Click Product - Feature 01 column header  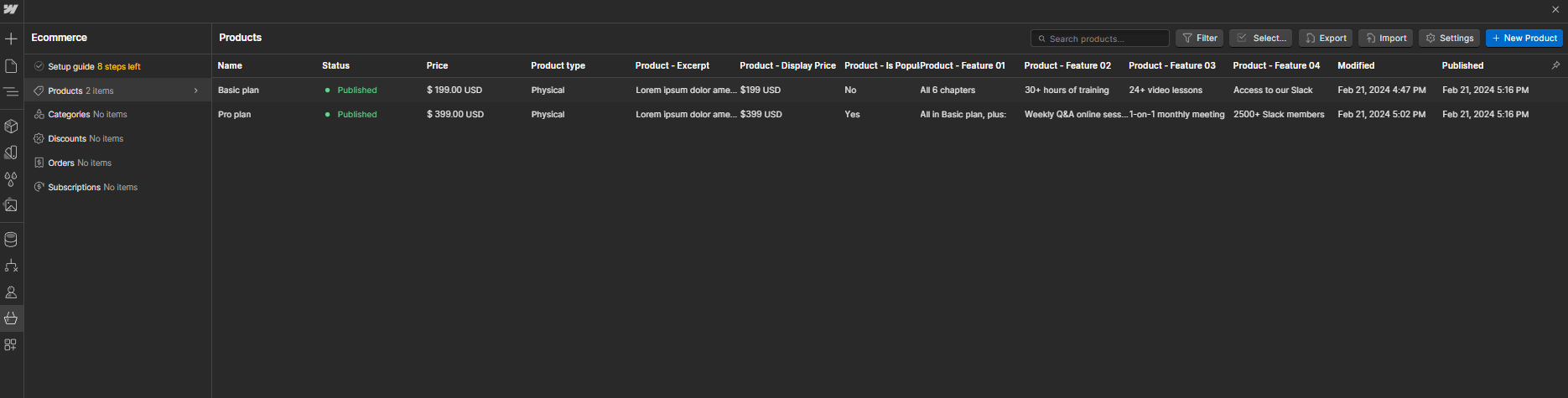pos(963,65)
